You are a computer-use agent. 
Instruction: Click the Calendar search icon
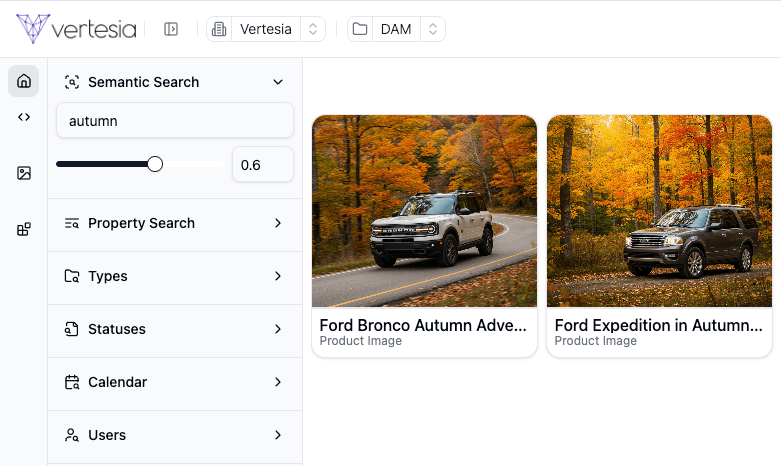tap(72, 382)
